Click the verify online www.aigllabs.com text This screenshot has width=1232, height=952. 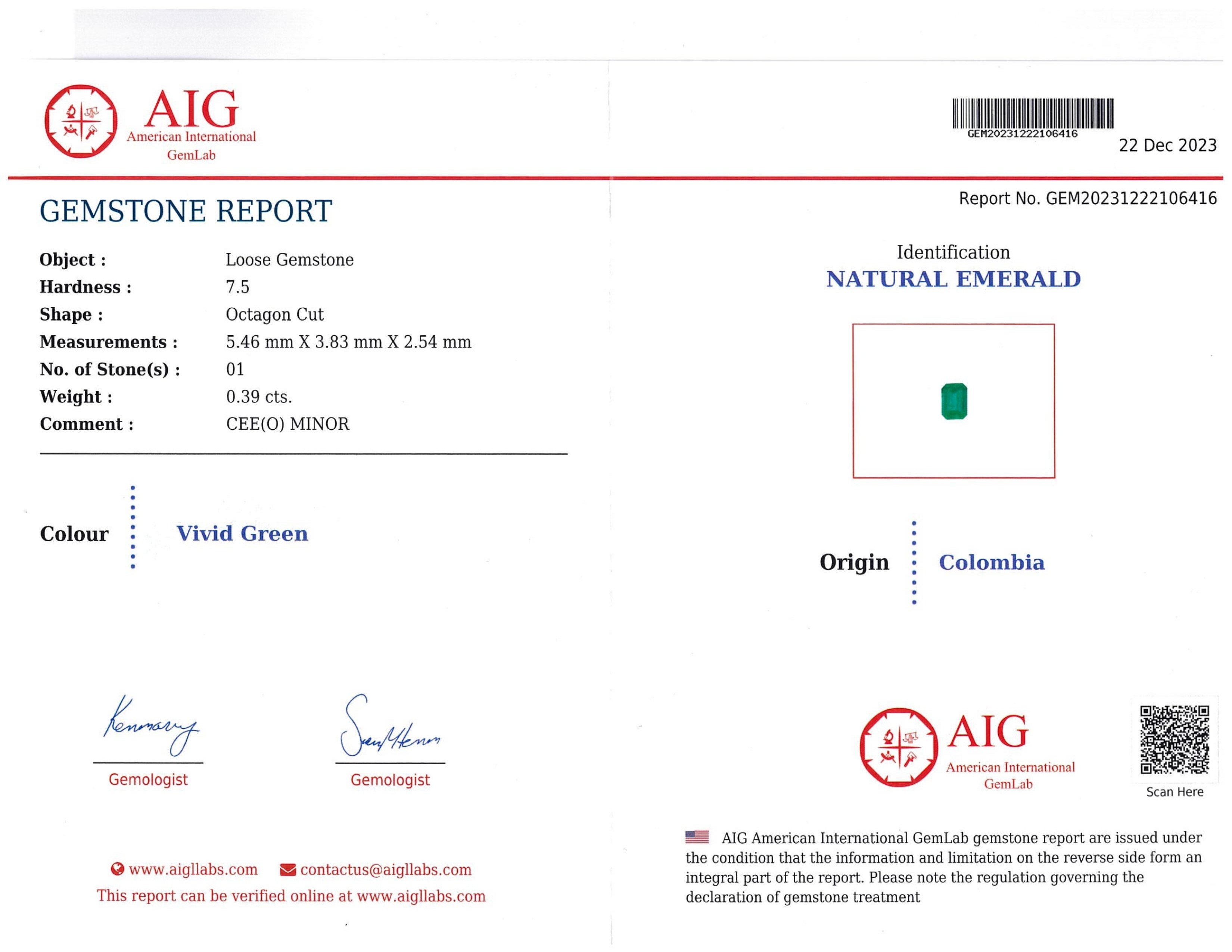click(x=291, y=896)
